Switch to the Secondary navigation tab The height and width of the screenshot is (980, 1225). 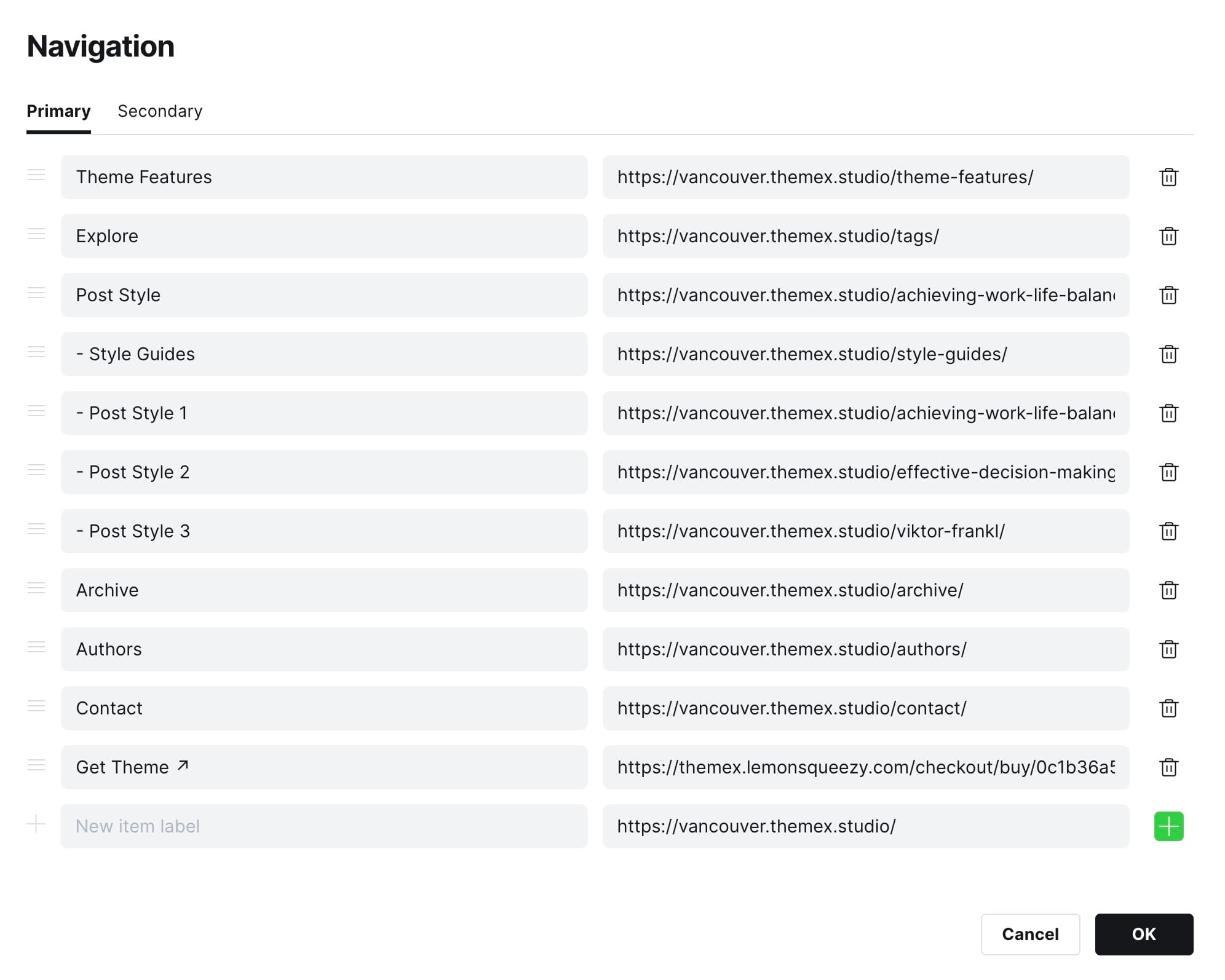(160, 111)
